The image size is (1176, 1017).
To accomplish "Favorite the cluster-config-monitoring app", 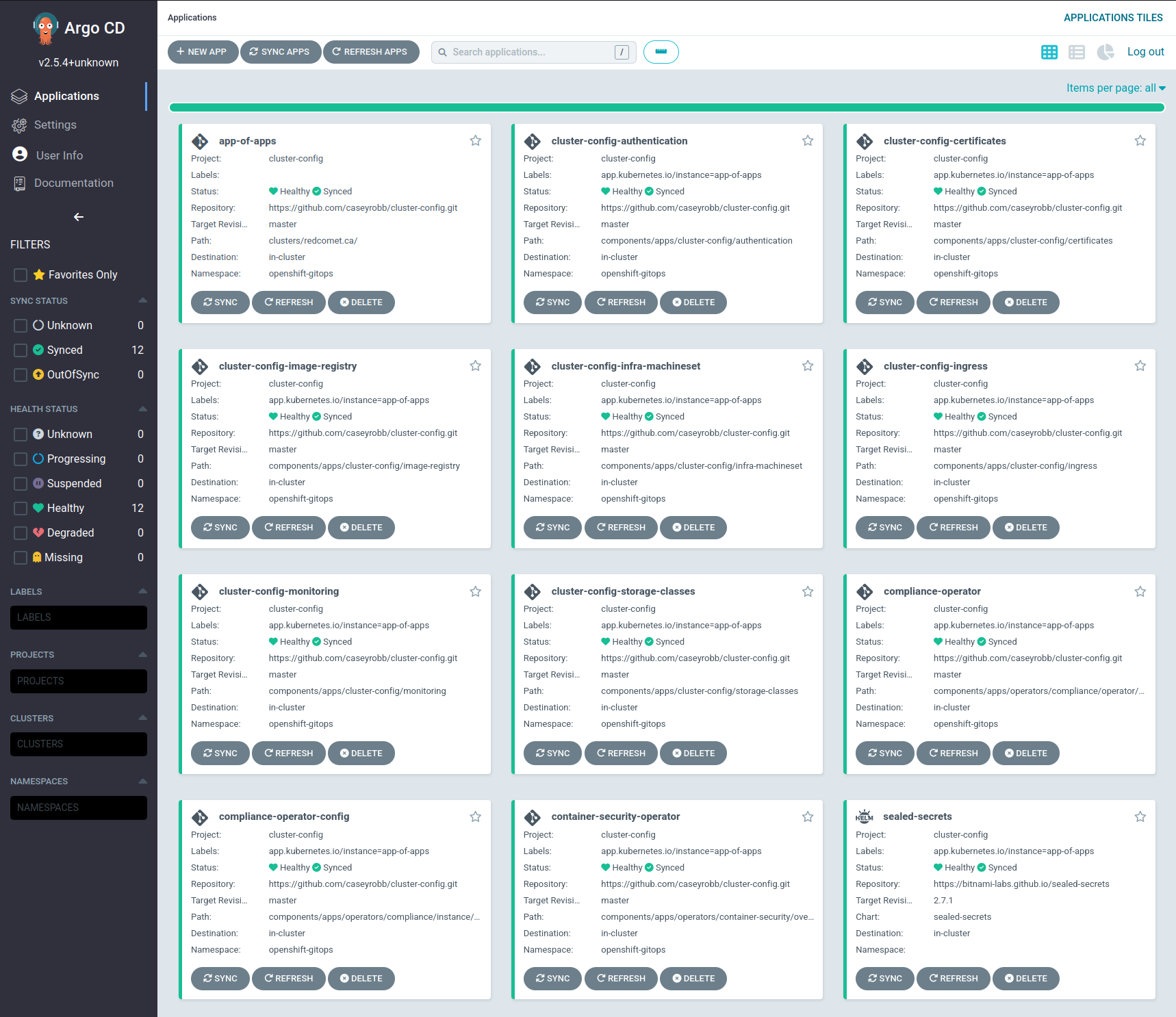I will point(475,591).
